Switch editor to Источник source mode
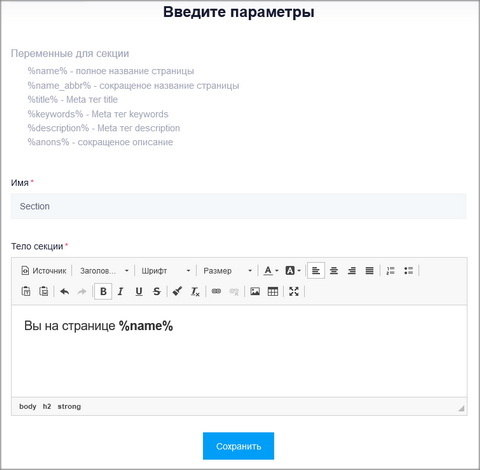 44,271
